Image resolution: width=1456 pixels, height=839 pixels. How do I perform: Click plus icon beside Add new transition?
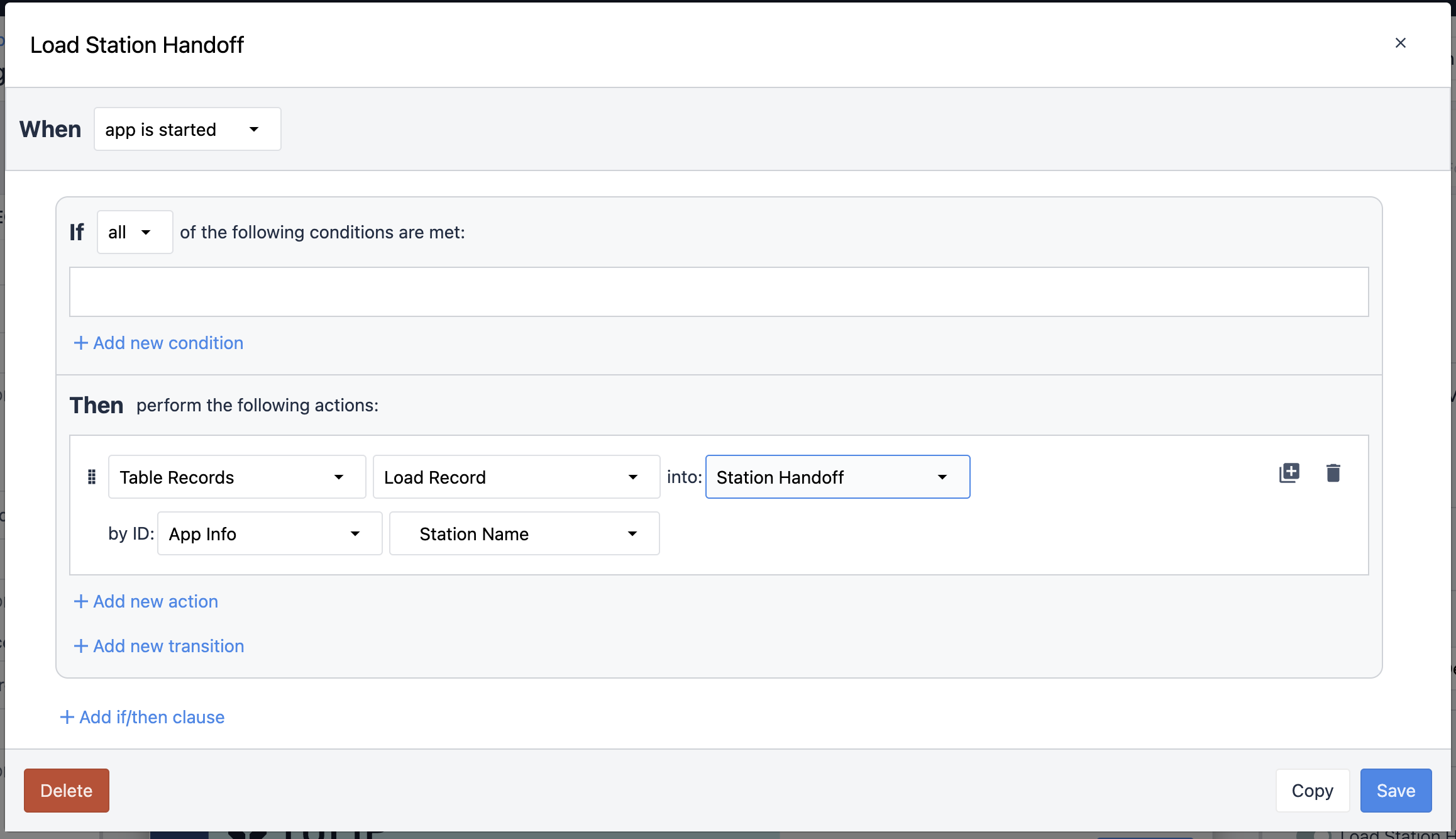click(x=80, y=646)
